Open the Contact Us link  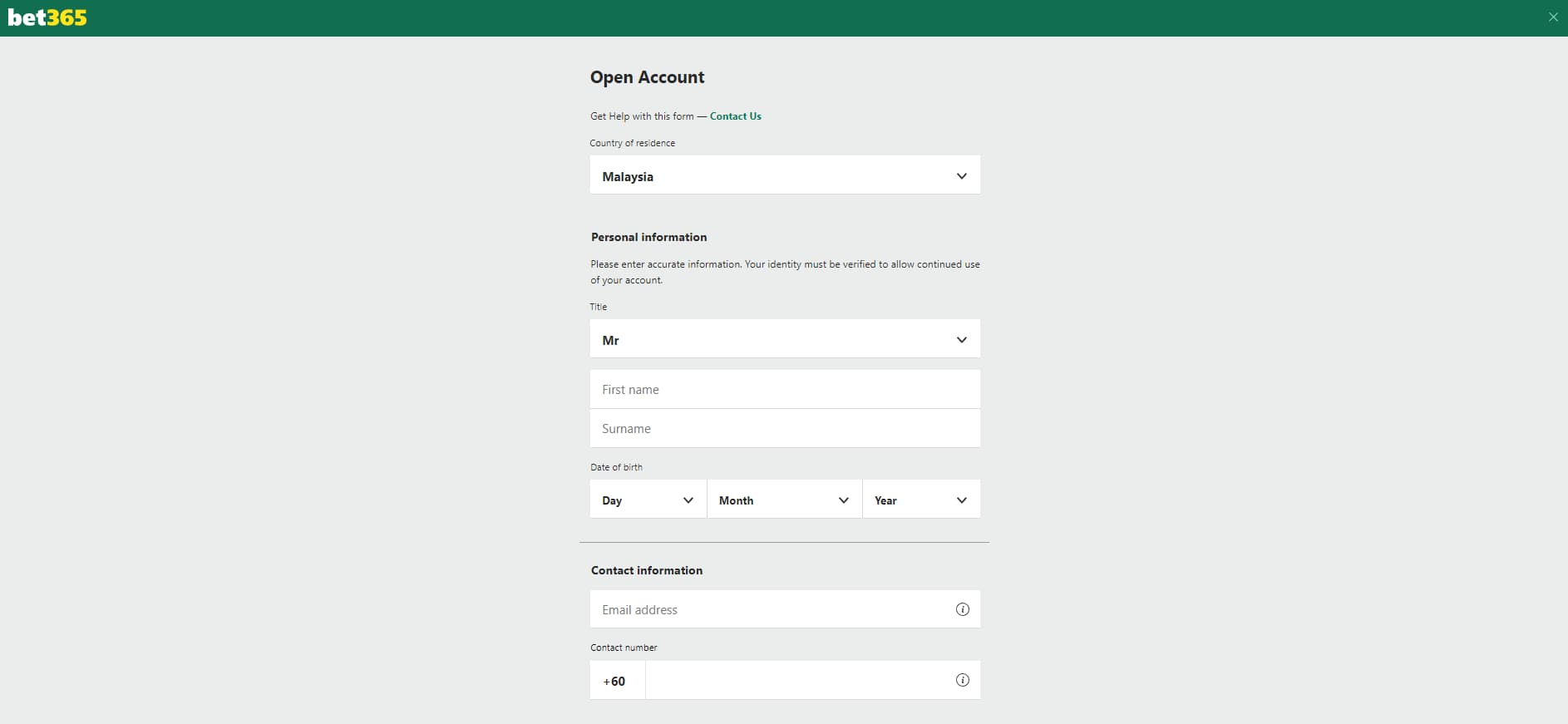[x=735, y=116]
